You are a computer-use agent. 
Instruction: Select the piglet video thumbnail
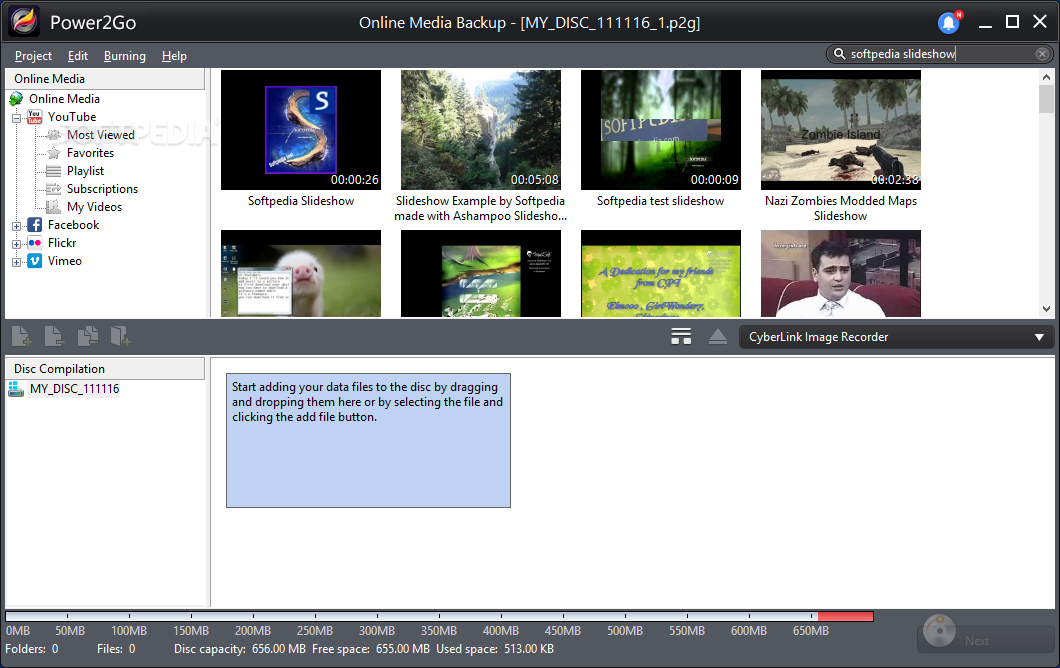301,273
